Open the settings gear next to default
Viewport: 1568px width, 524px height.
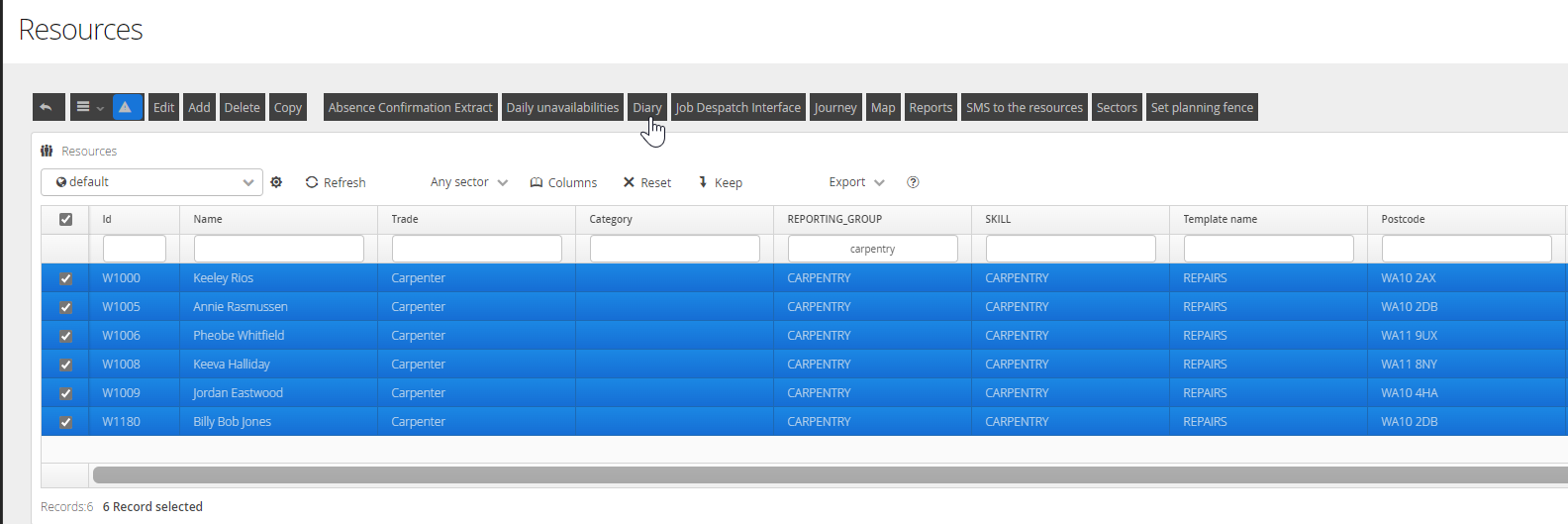coord(276,182)
